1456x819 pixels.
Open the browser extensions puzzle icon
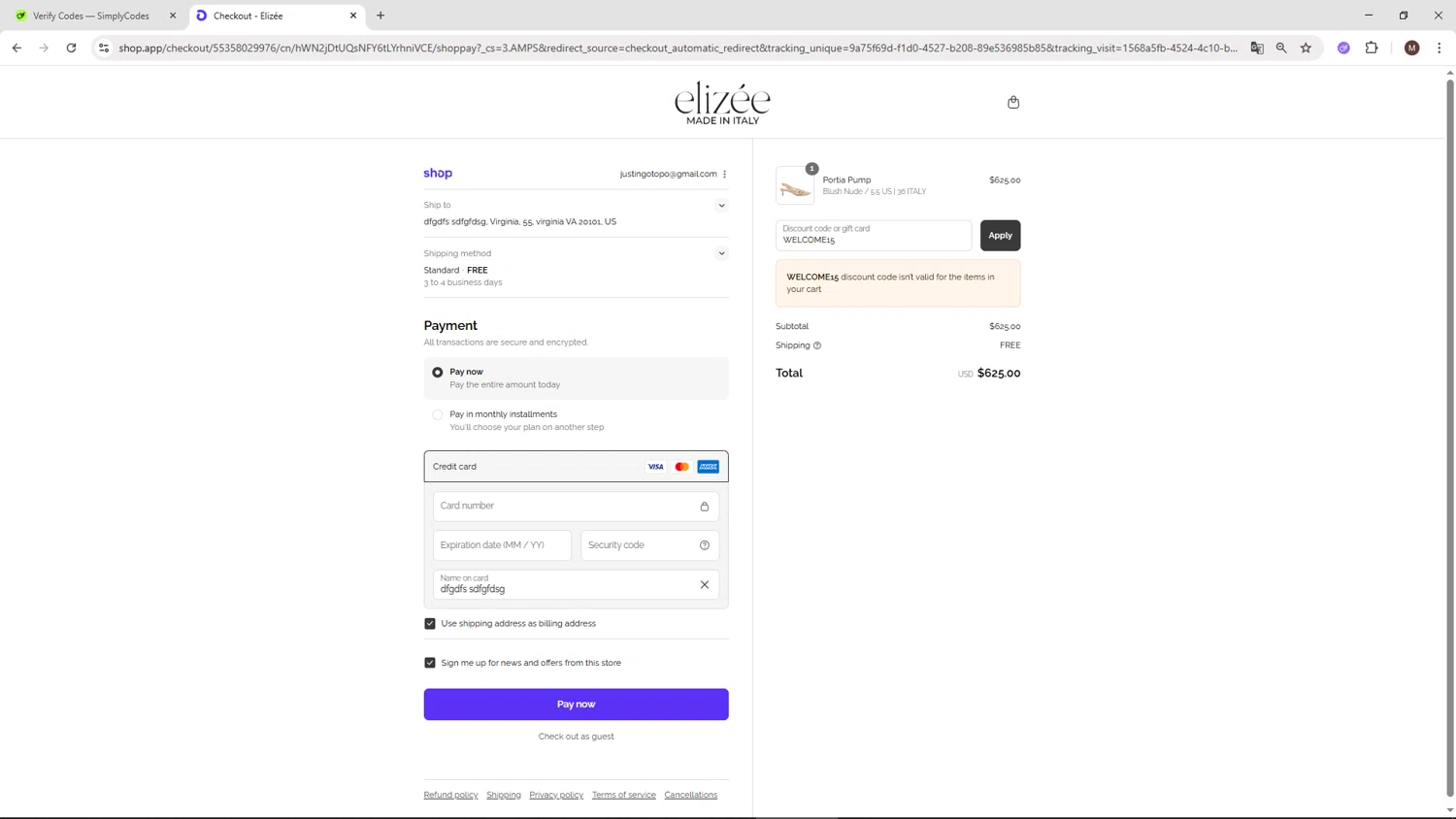1372,48
